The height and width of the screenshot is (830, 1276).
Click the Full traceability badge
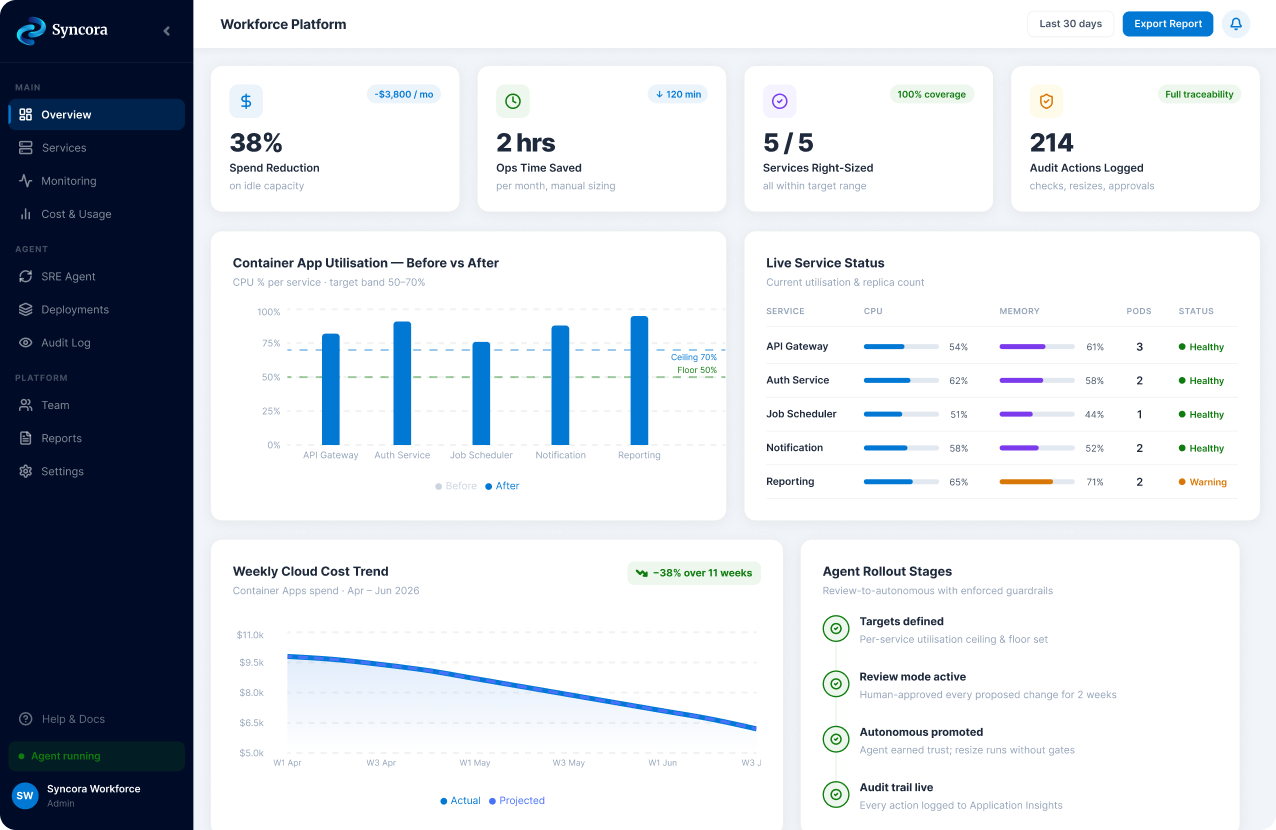coord(1199,94)
